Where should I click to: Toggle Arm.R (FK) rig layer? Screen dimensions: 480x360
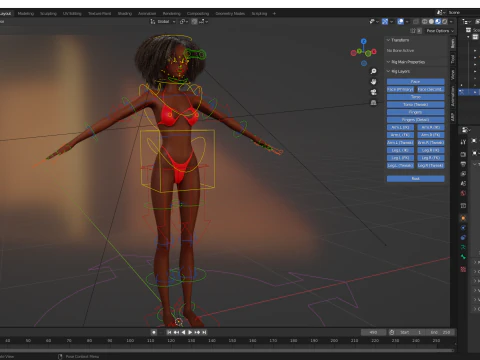431,135
